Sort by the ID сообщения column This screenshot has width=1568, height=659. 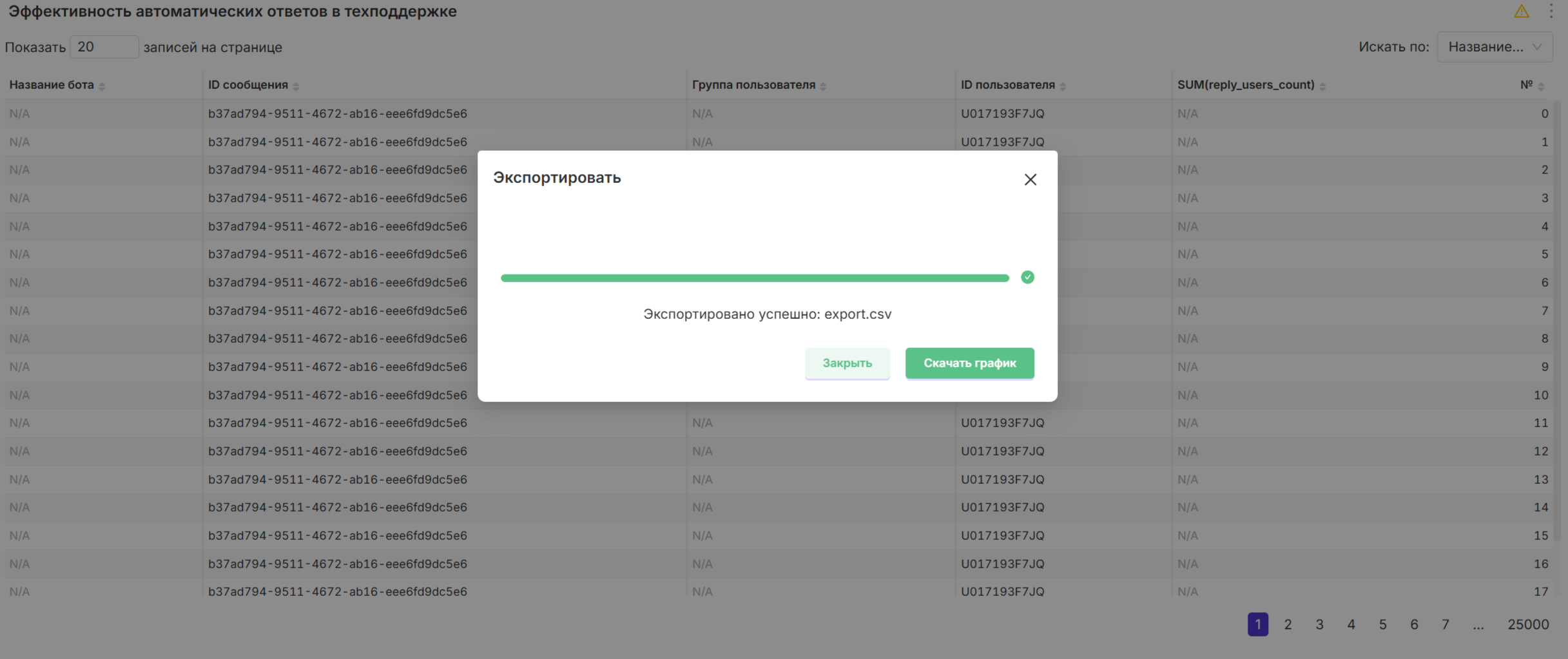click(x=296, y=86)
